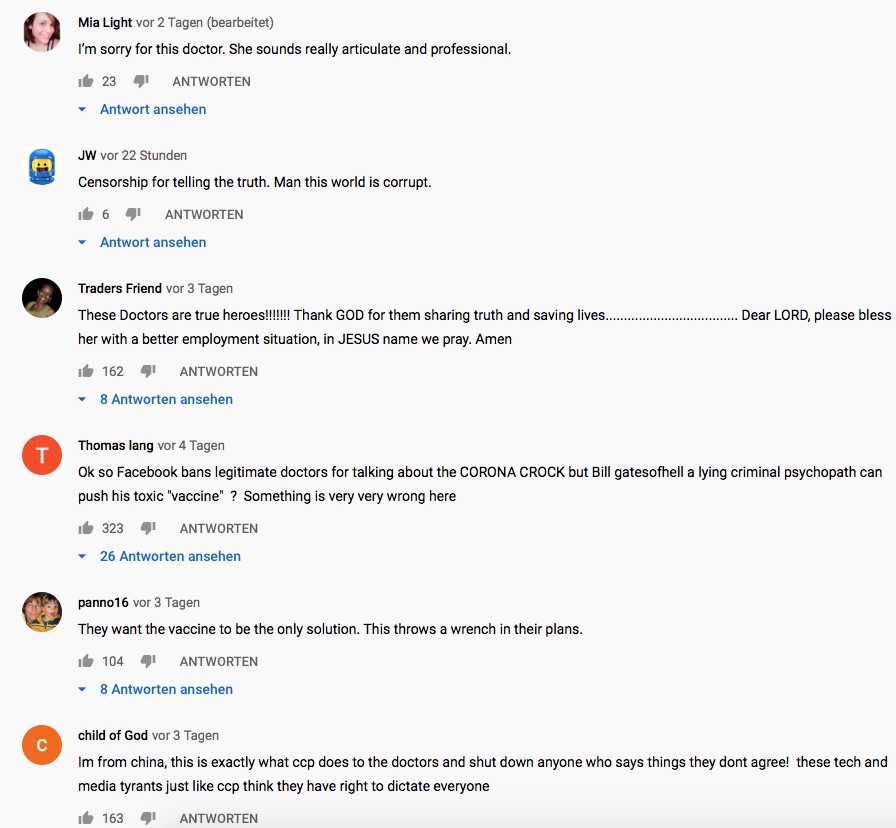This screenshot has height=828, width=896.
Task: Reply to Mia Light via ANTWORTEN
Action: (211, 81)
